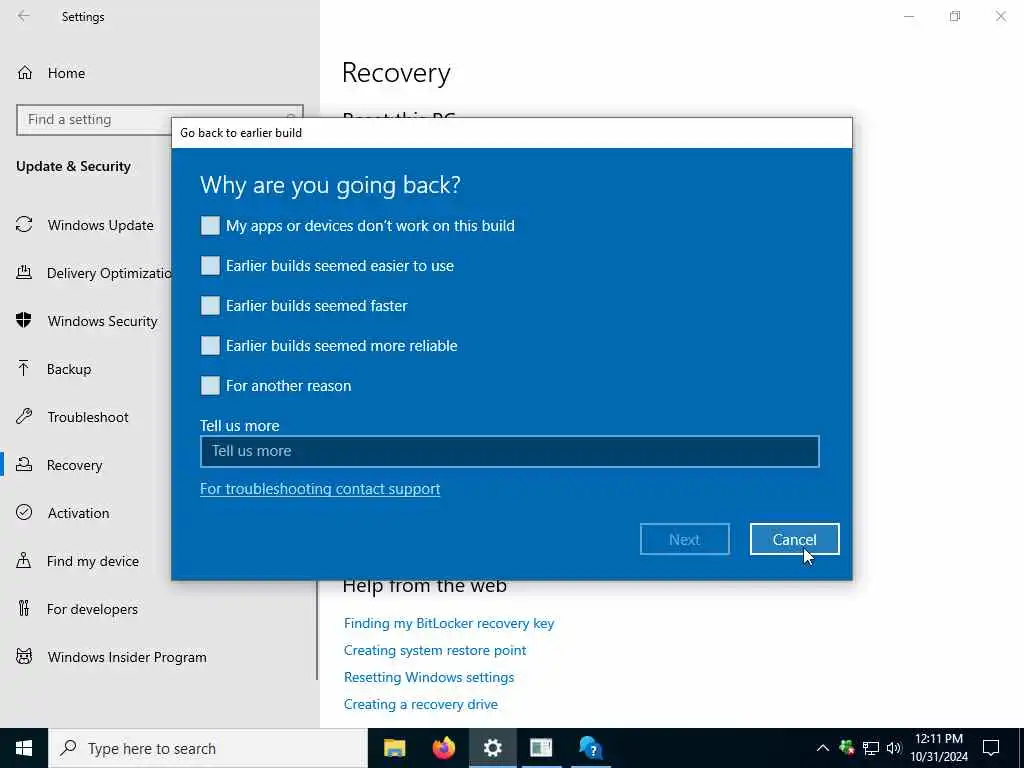Open the notification center icon
Image resolution: width=1024 pixels, height=768 pixels.
(991, 748)
